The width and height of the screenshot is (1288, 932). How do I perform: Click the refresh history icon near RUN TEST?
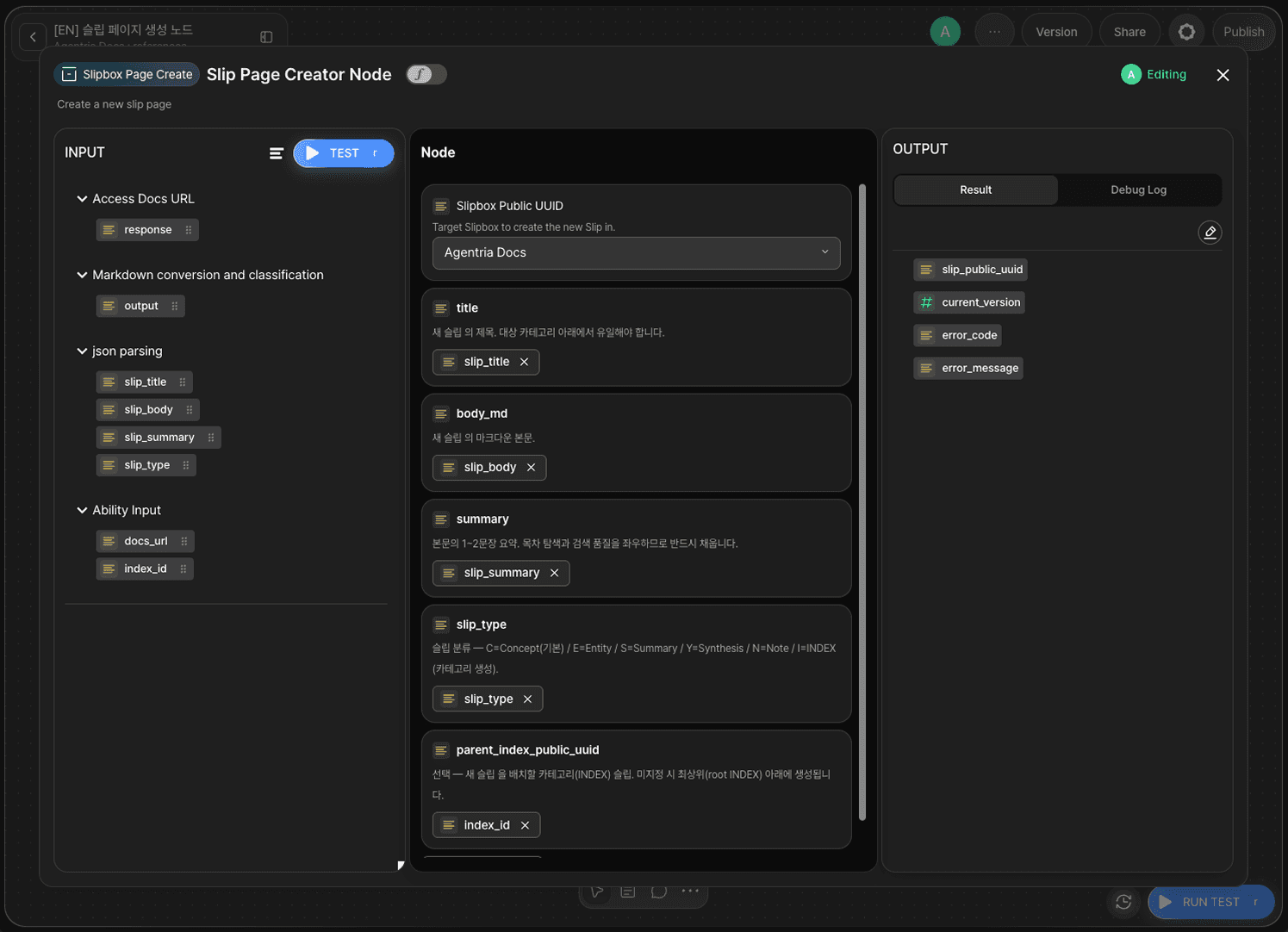click(x=1123, y=901)
